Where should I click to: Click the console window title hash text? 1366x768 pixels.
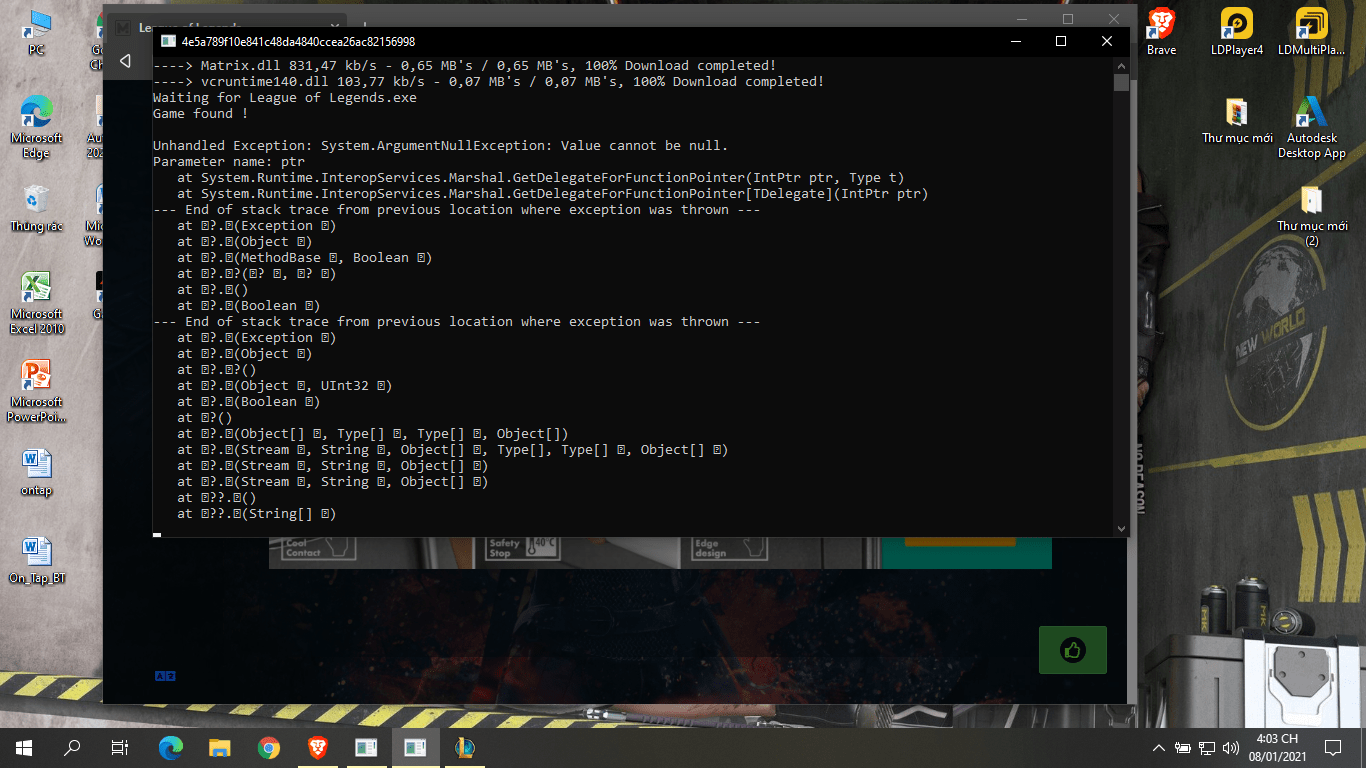[x=298, y=41]
